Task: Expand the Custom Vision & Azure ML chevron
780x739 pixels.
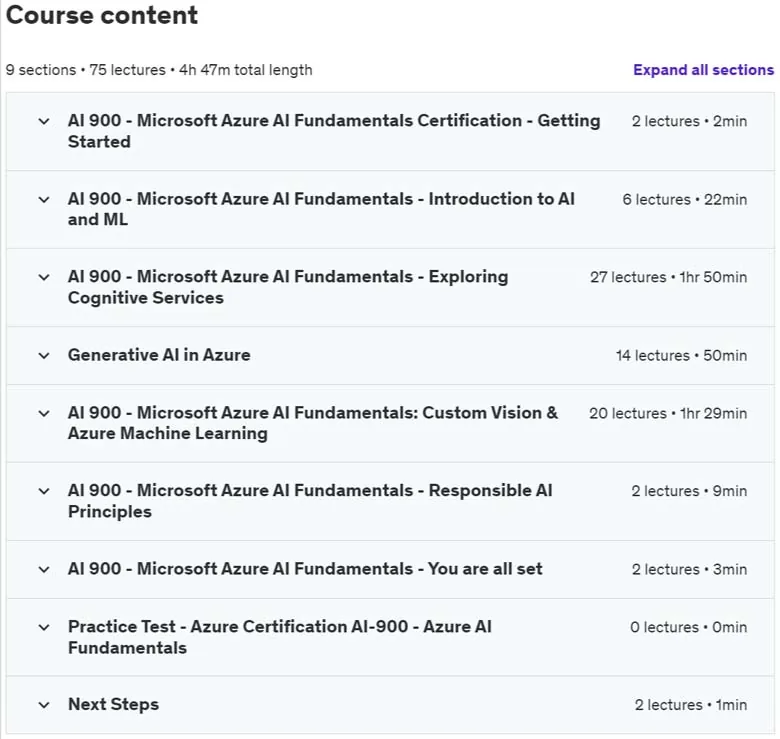Action: 44,414
